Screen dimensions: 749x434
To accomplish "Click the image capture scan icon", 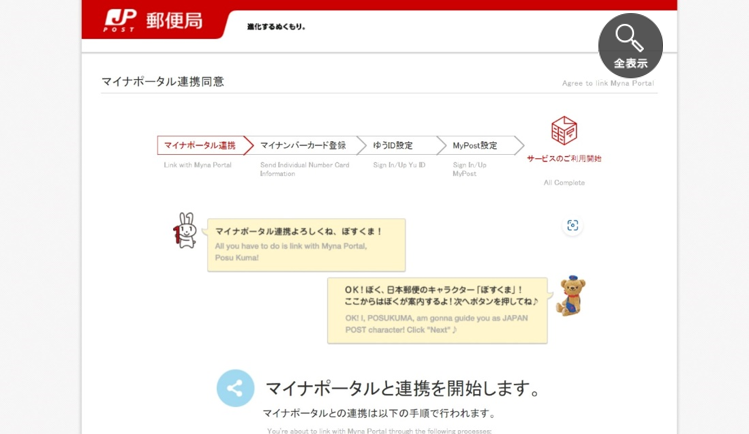I will (x=572, y=225).
